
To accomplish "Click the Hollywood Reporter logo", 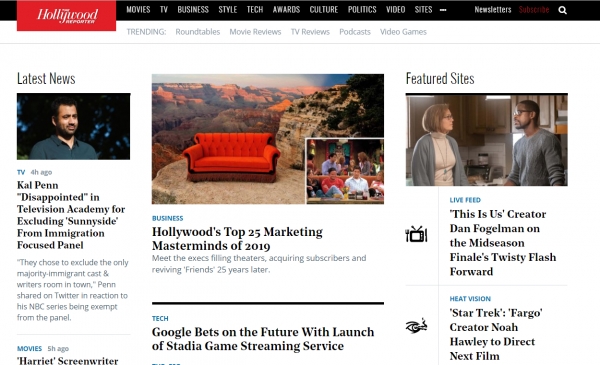I will coord(66,15).
